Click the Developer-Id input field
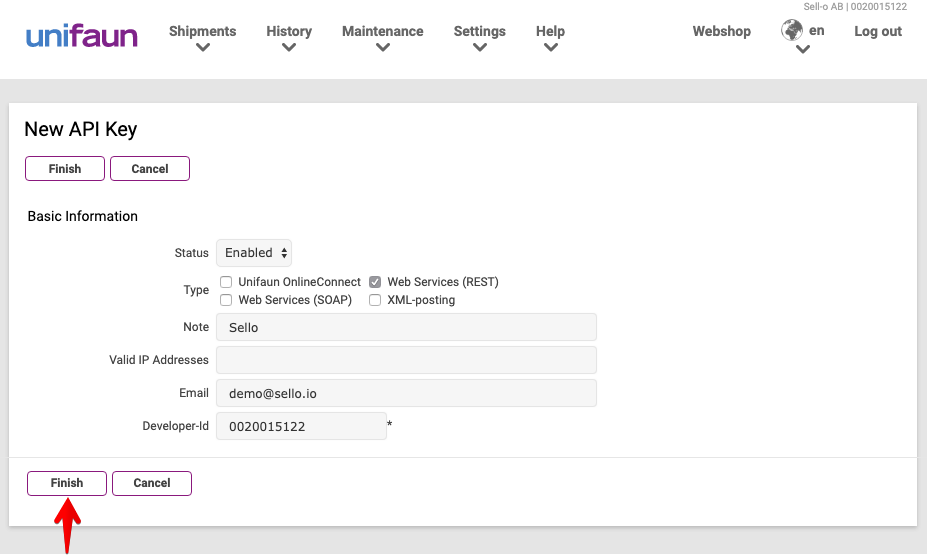This screenshot has width=927, height=558. [x=302, y=426]
